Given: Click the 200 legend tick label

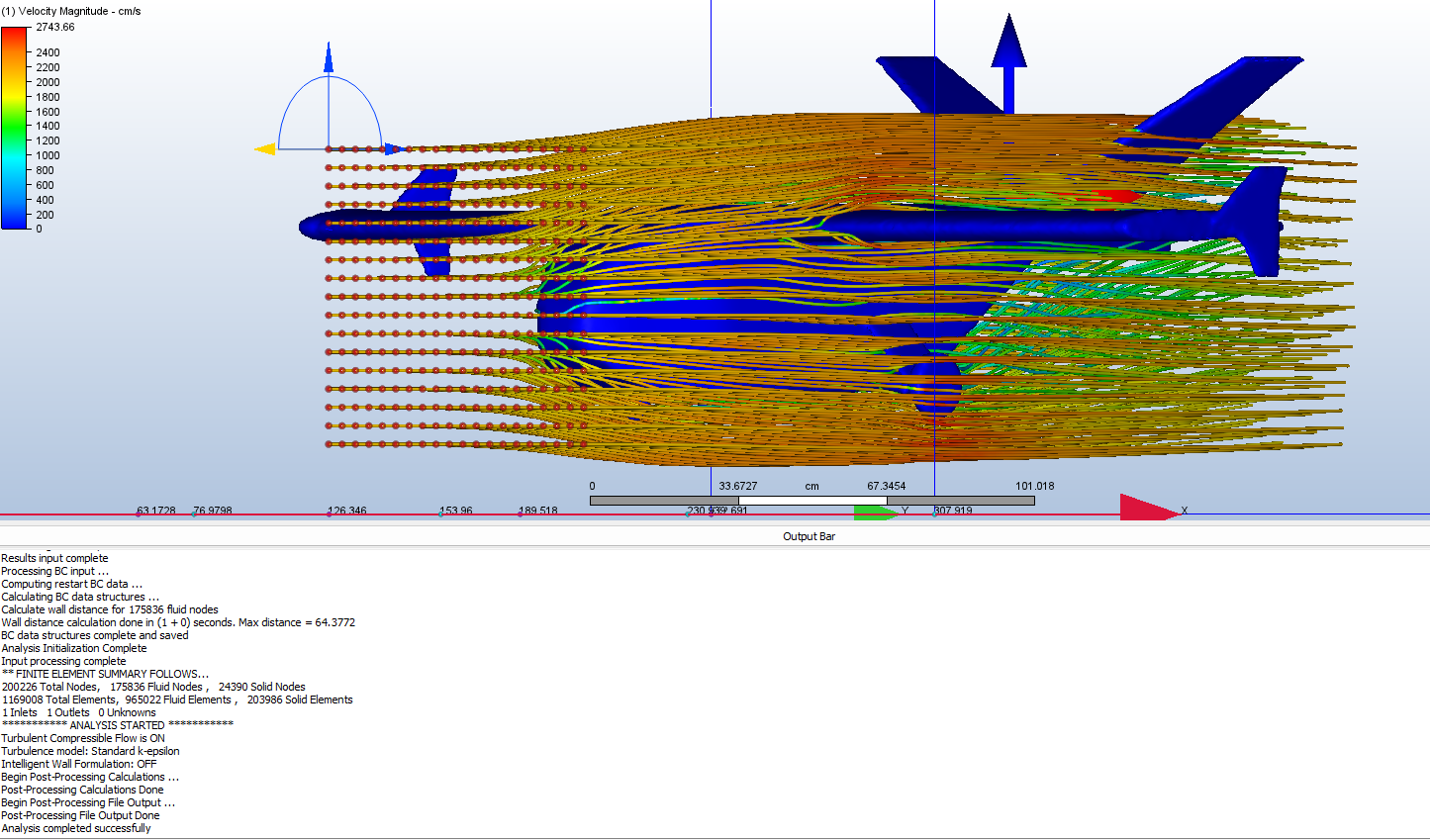Looking at the screenshot, I should point(45,215).
